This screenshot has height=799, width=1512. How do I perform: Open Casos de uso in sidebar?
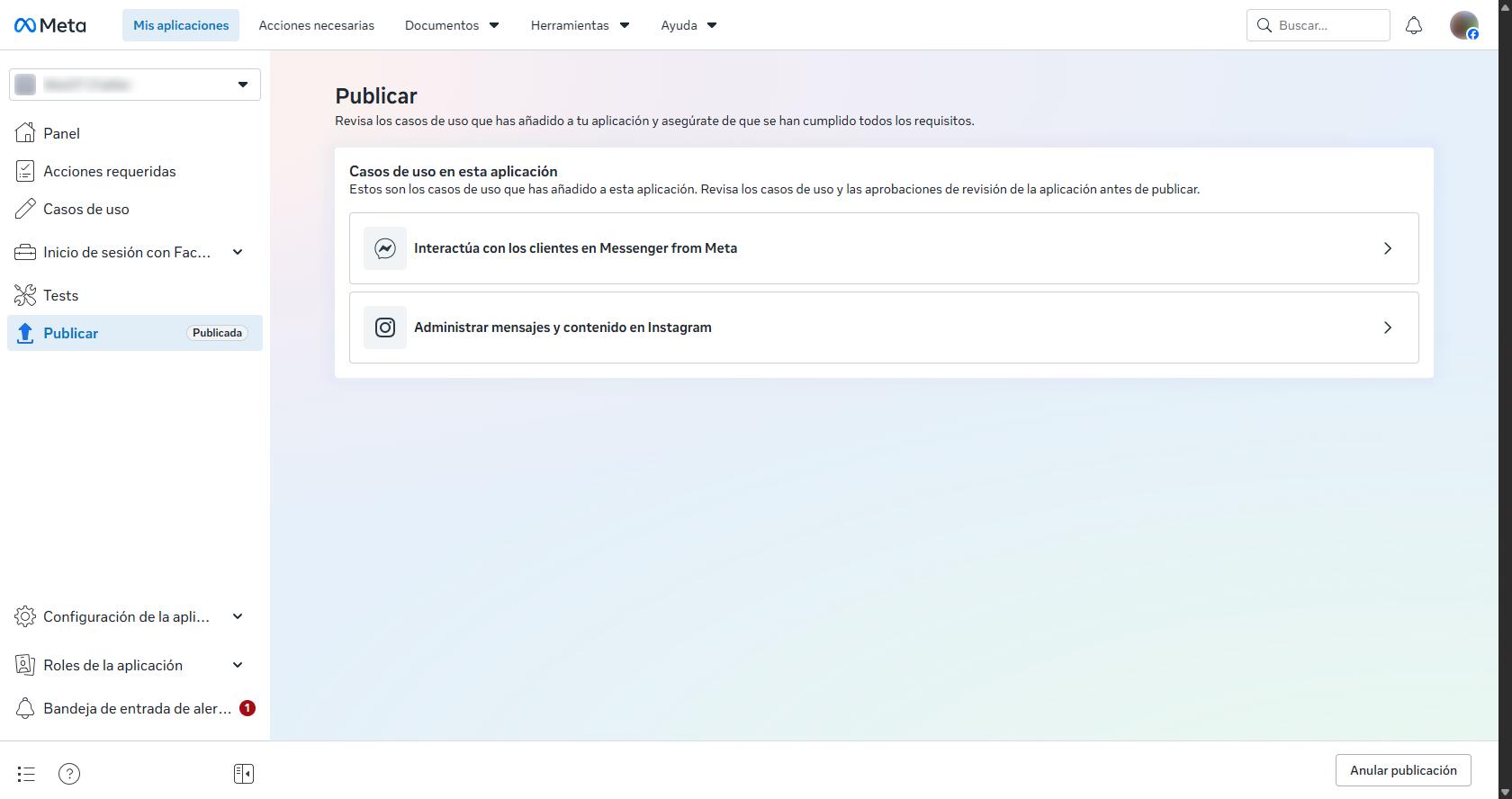pos(135,209)
